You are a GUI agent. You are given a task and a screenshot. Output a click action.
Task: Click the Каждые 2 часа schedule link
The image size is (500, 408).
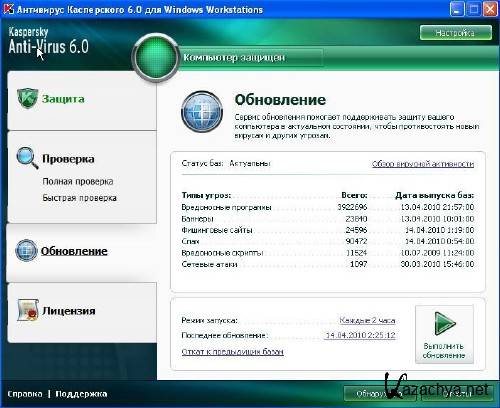pyautogui.click(x=367, y=321)
